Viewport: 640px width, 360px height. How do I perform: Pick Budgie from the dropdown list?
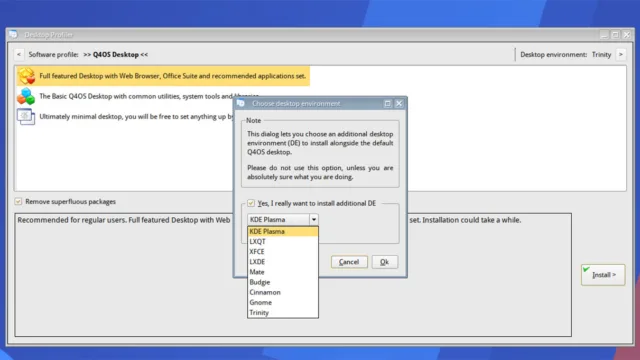click(x=282, y=282)
